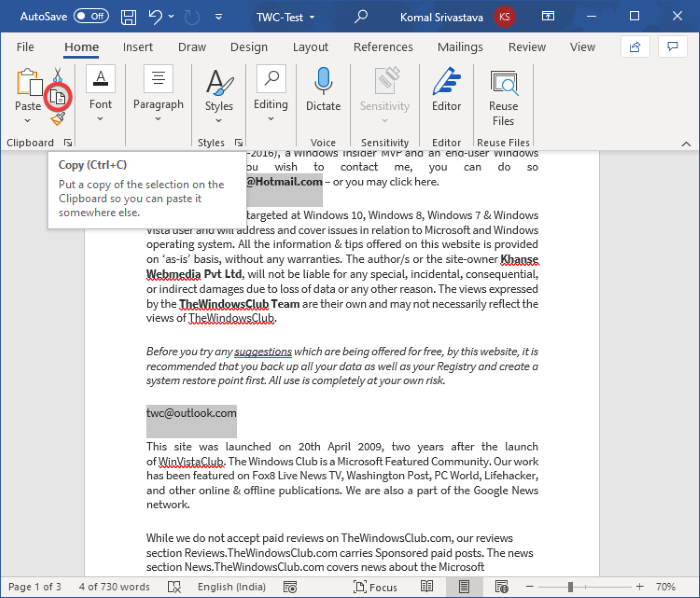The width and height of the screenshot is (700, 598).
Task: Open the Styles pane launcher
Action: click(x=239, y=142)
